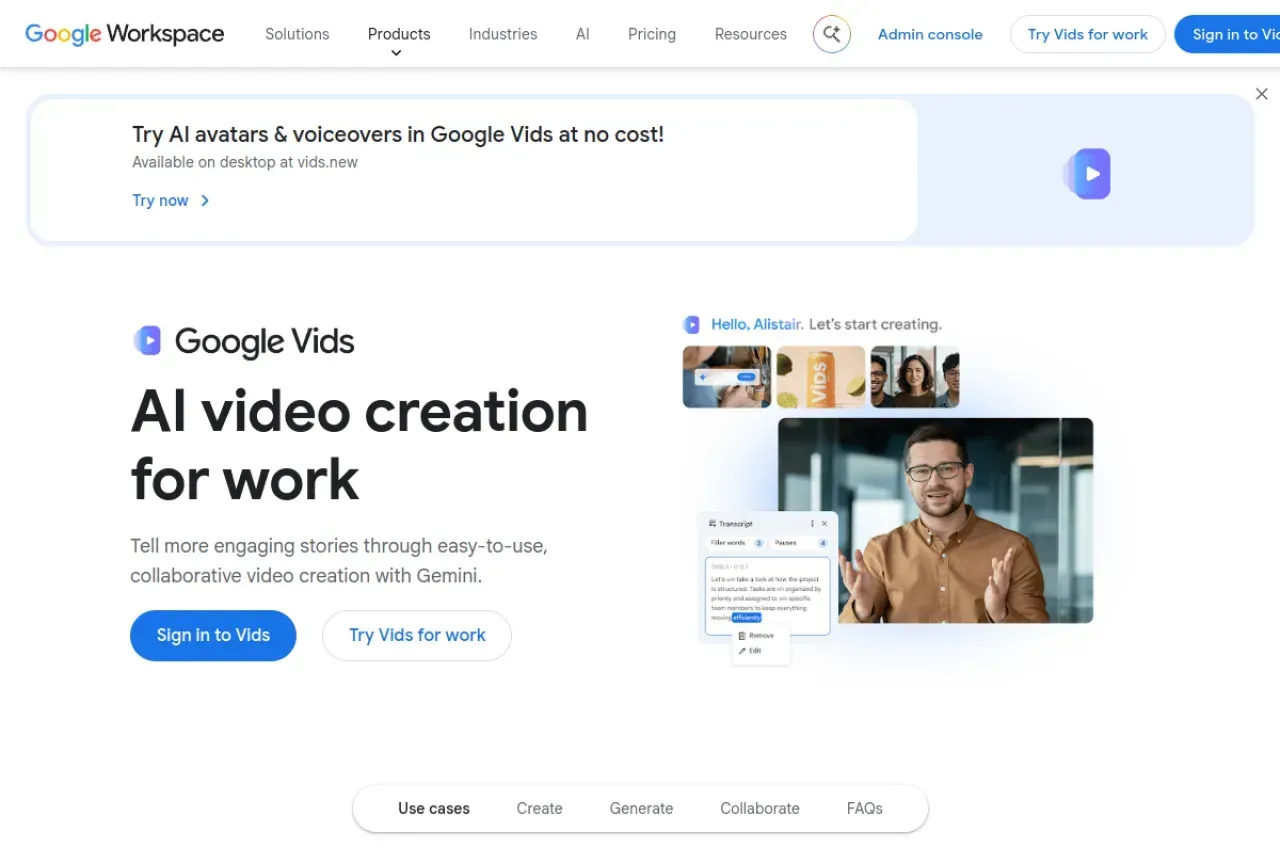The image size is (1280, 853).
Task: Click the Pauses label in Transcript
Action: [x=786, y=543]
